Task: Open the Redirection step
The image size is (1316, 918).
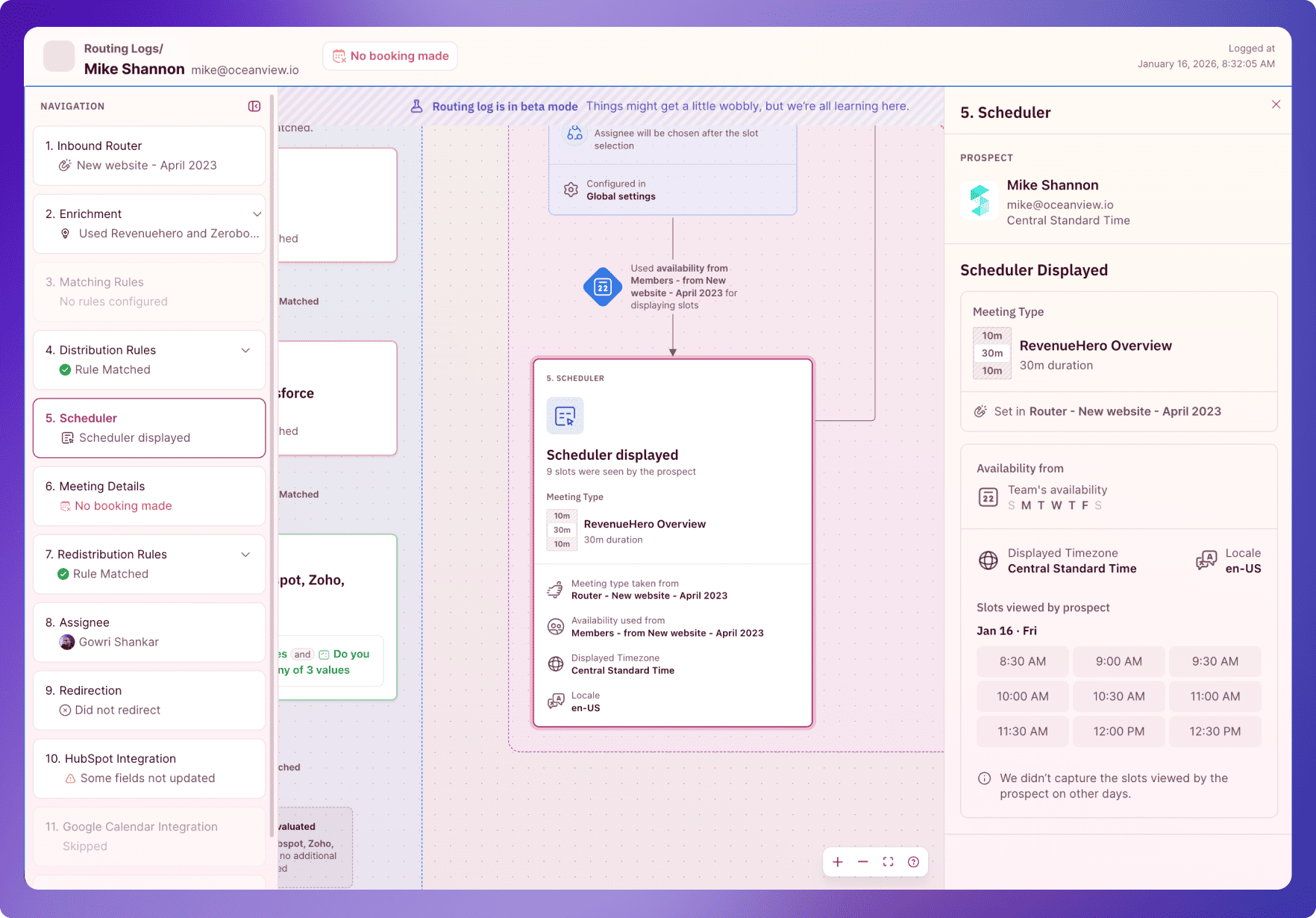Action: pyautogui.click(x=149, y=700)
